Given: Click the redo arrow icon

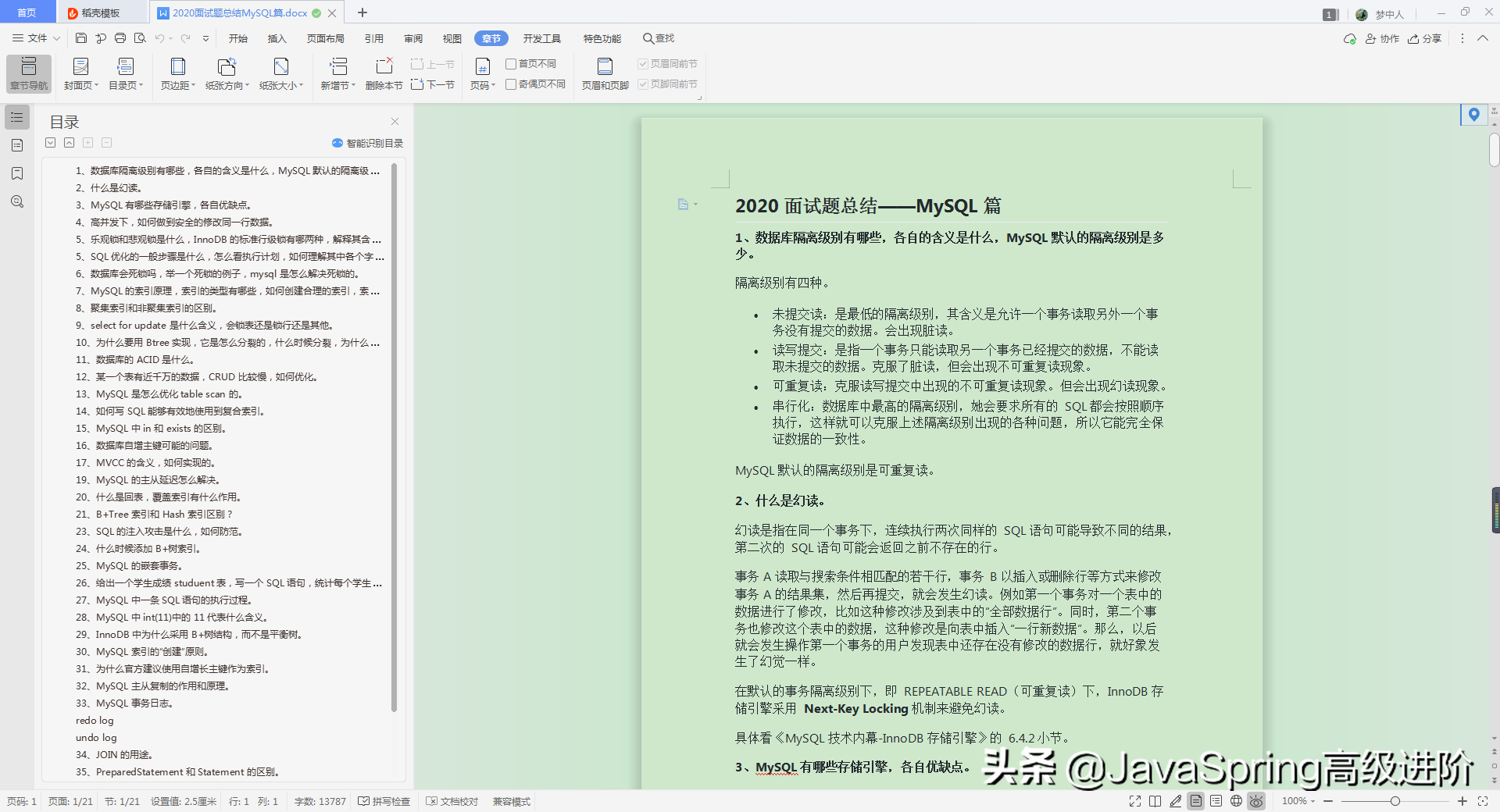Looking at the screenshot, I should 185,38.
